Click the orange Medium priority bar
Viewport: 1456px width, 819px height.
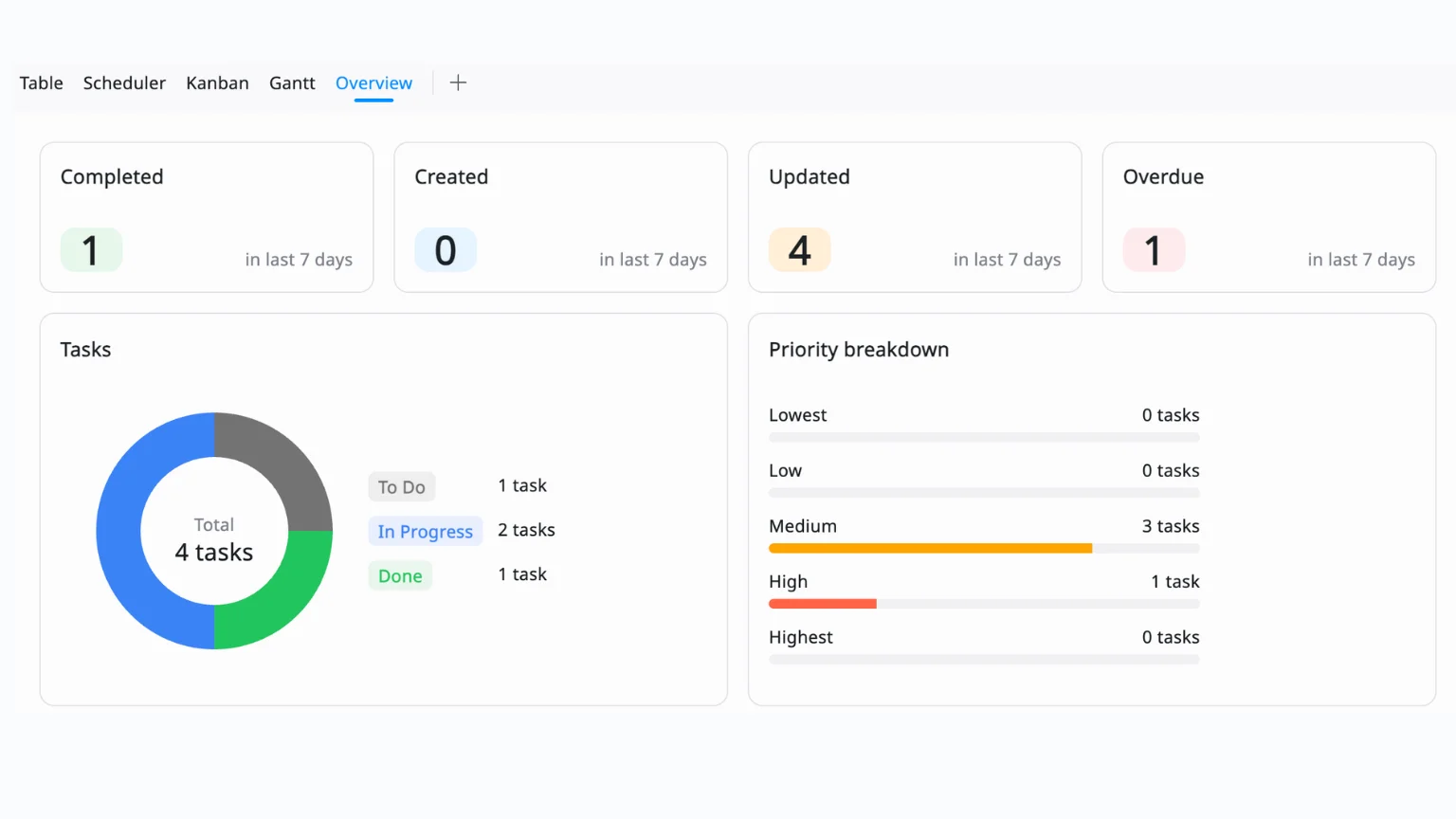click(x=930, y=548)
